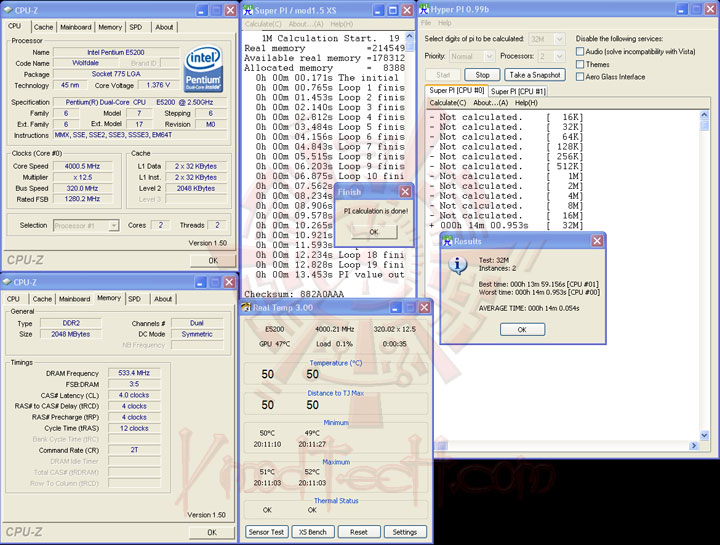Open the Priority dropdown
The width and height of the screenshot is (720, 545).
pos(489,56)
